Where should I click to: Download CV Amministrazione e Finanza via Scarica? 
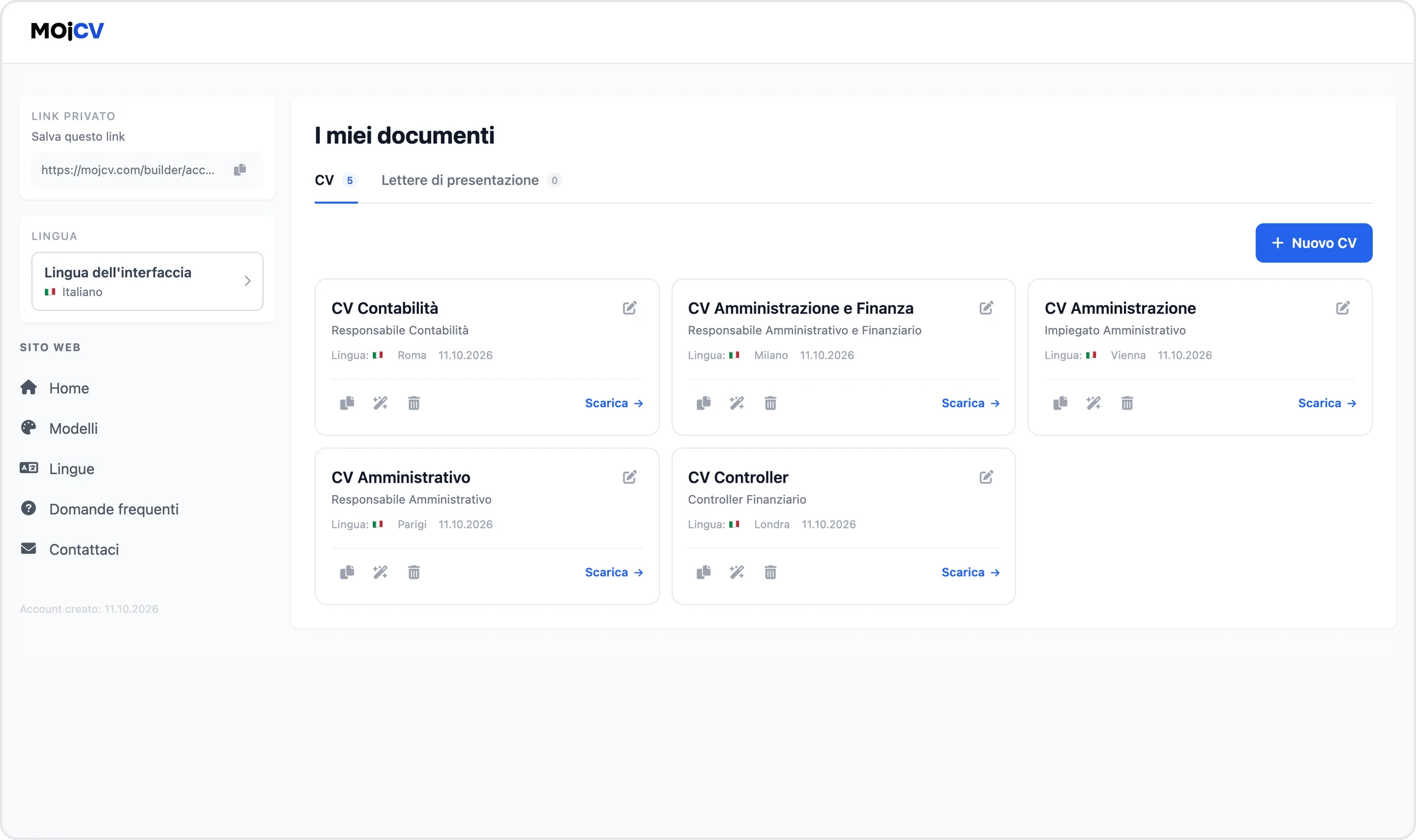point(971,403)
